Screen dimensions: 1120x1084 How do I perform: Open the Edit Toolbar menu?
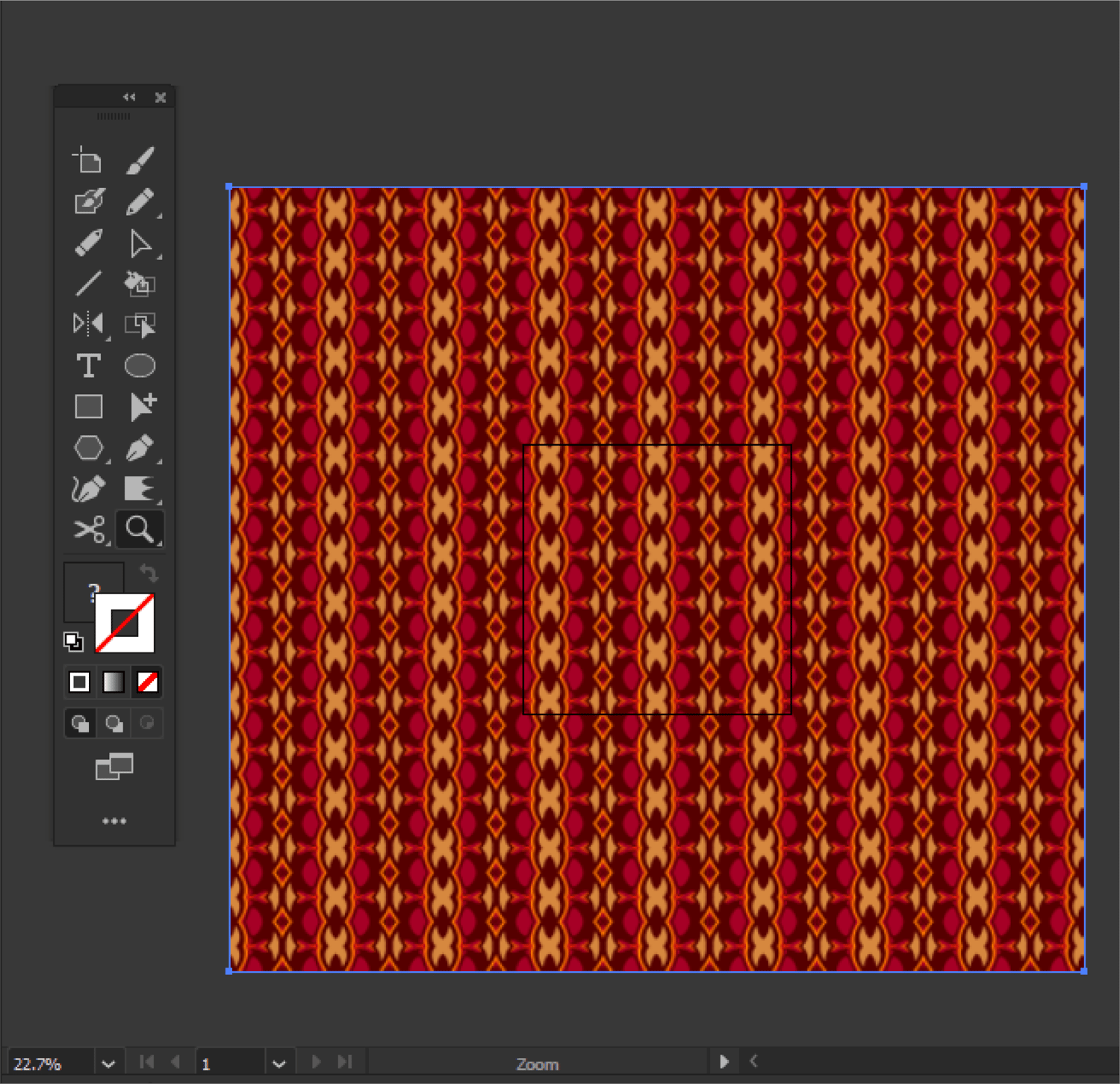(114, 820)
